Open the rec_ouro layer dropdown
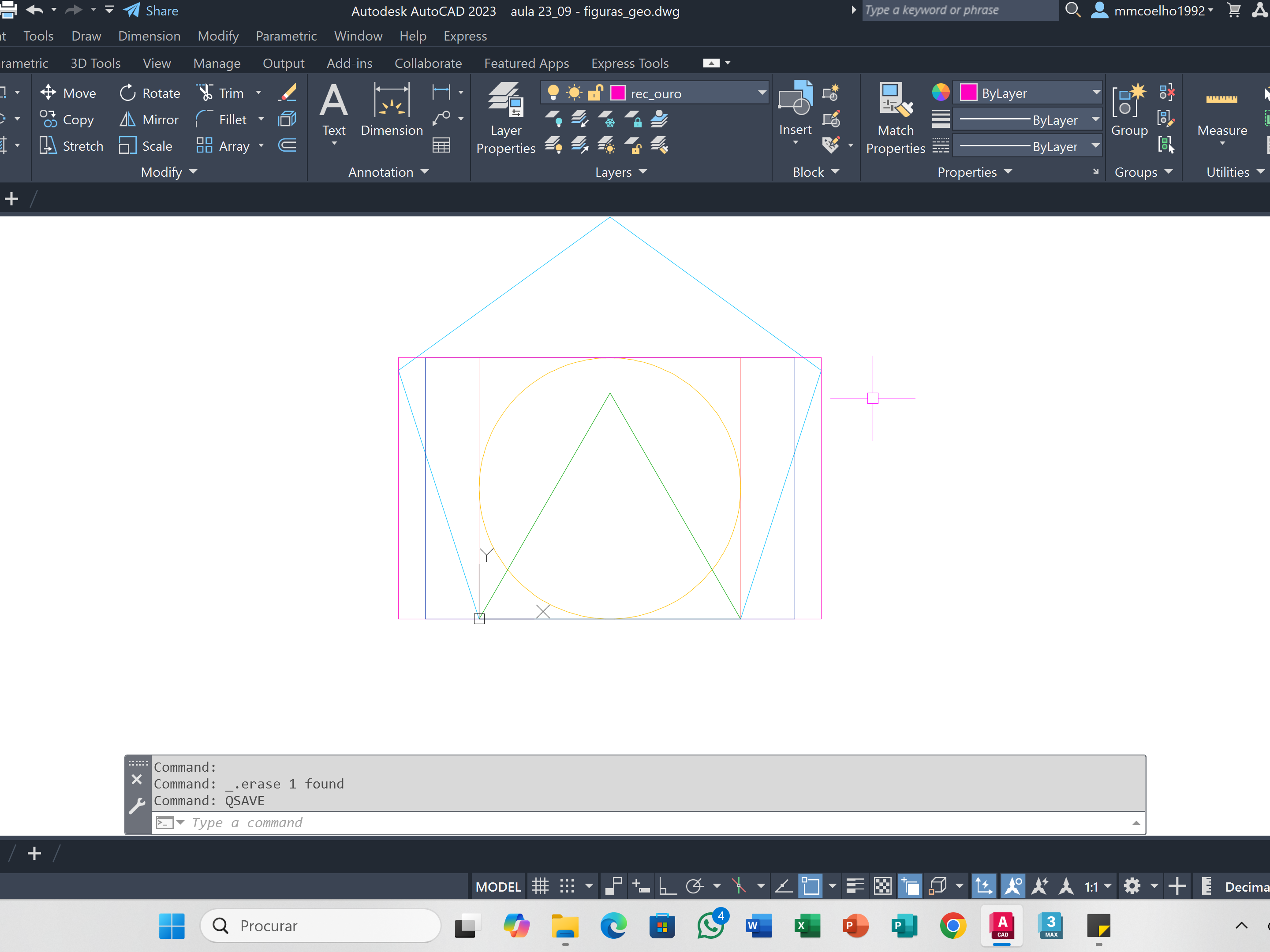Viewport: 1270px width, 952px height. point(761,93)
